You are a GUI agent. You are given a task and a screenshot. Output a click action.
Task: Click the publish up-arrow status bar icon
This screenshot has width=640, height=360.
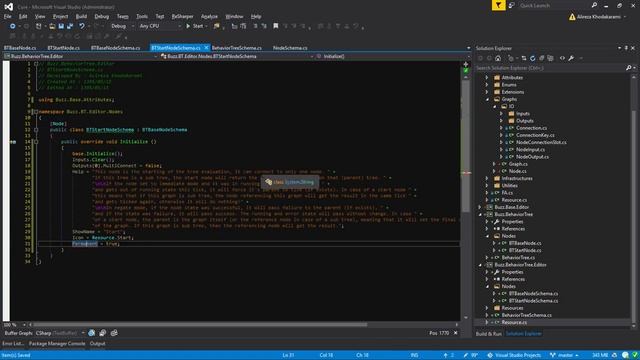click(446, 355)
